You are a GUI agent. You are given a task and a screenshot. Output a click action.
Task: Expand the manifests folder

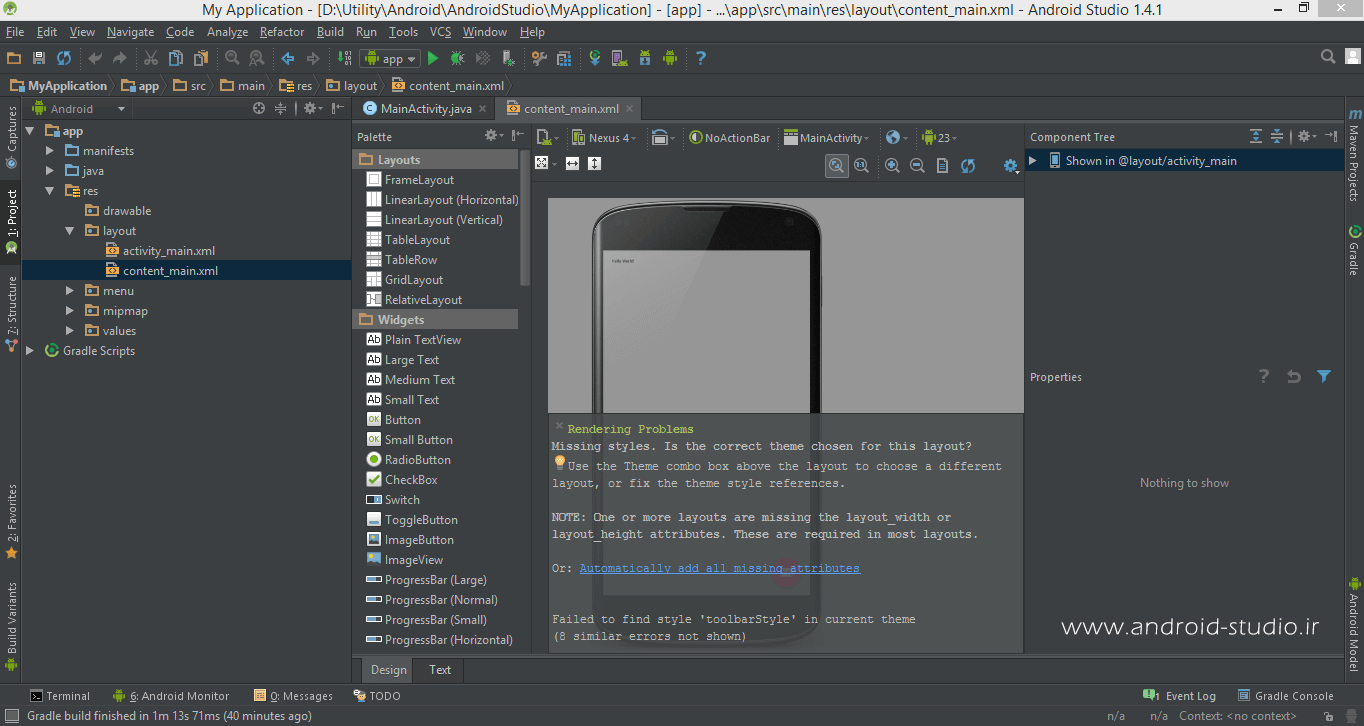(x=50, y=151)
